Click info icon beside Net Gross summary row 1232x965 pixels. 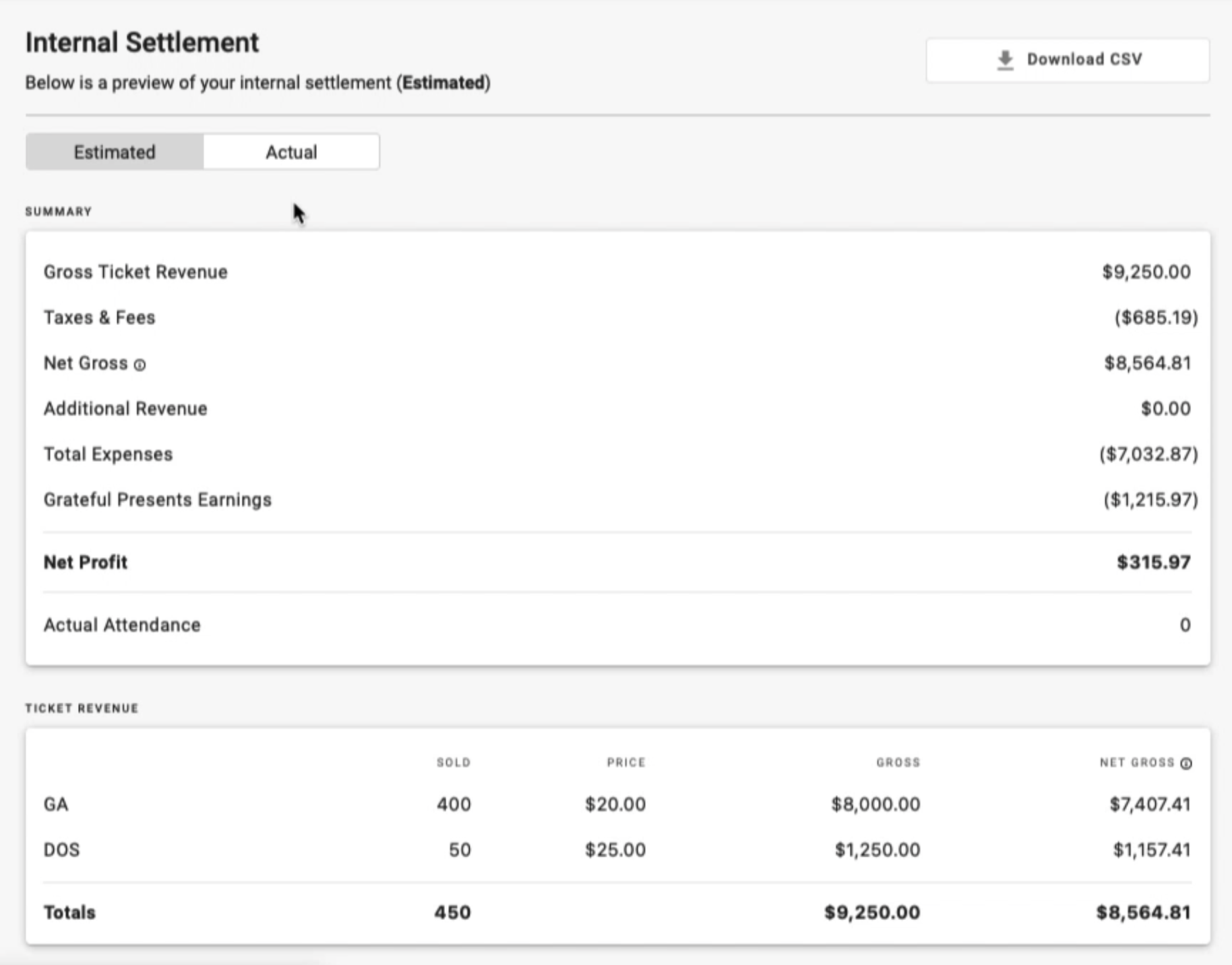pos(140,365)
